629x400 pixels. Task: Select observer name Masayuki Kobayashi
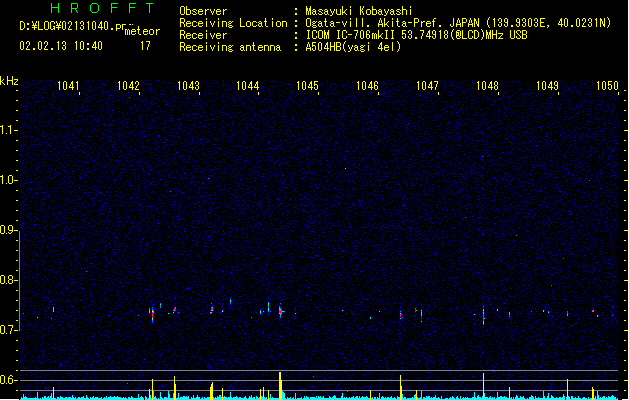(359, 11)
